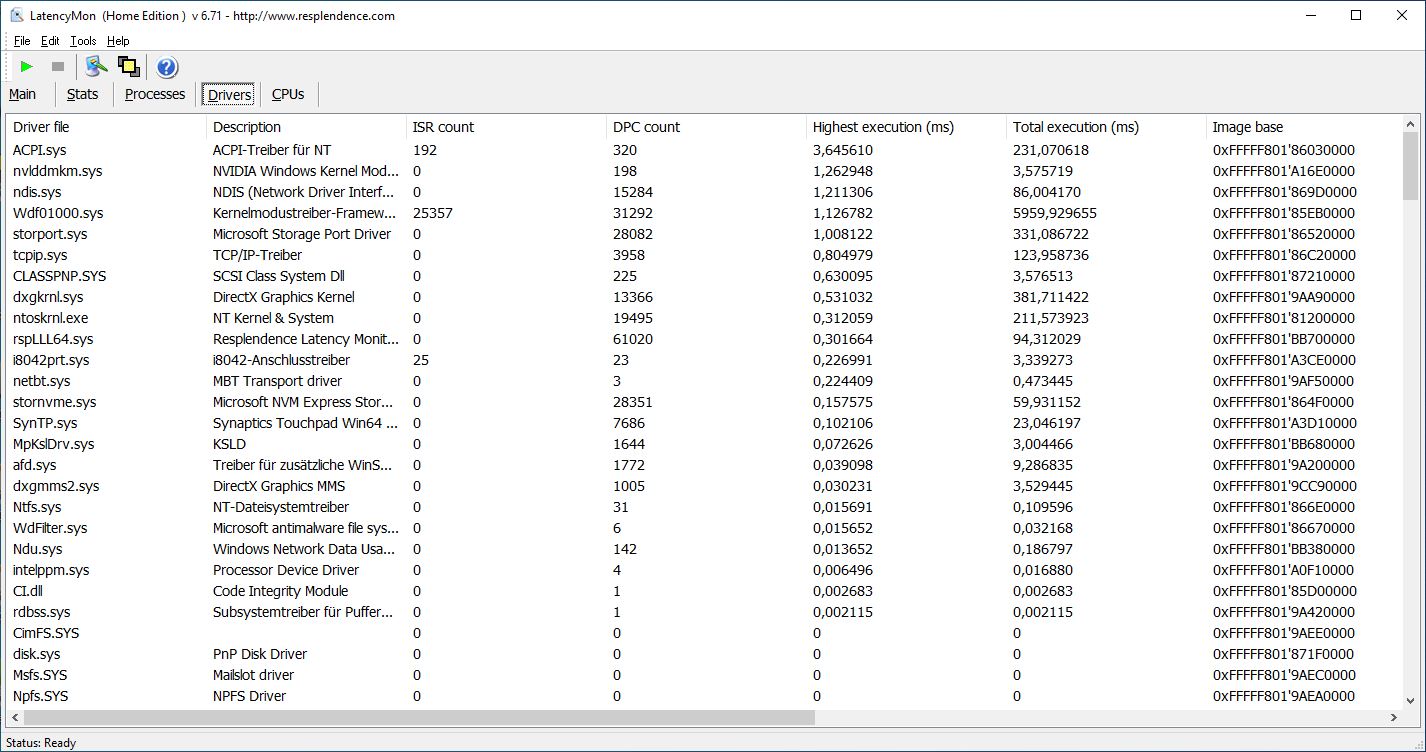
Task: Click the Ntfs.sys file name
Action: pos(37,507)
